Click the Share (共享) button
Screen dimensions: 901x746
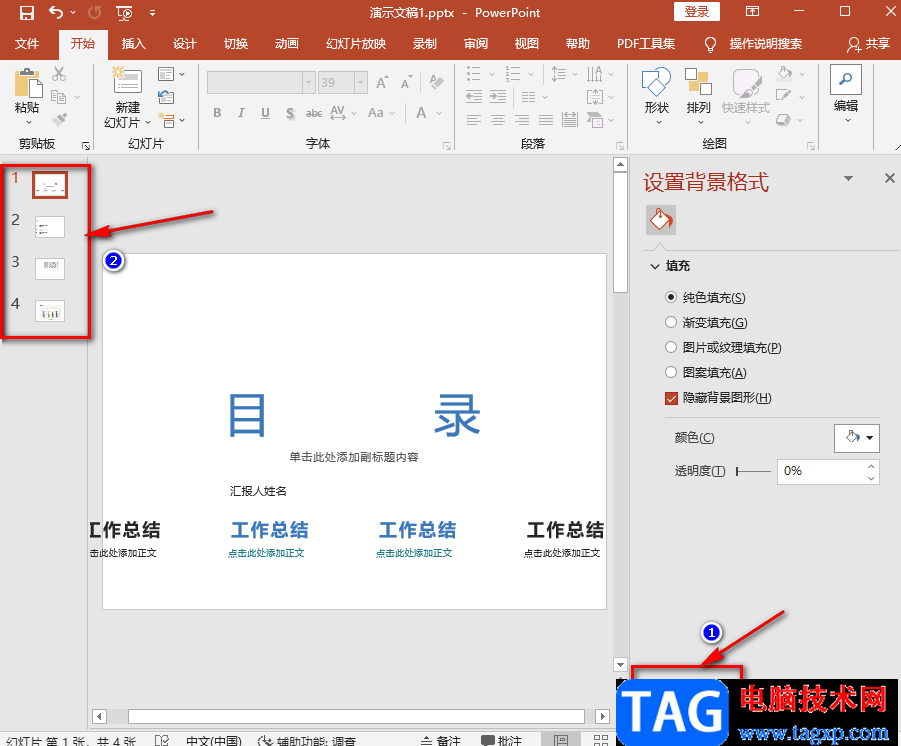pos(867,44)
